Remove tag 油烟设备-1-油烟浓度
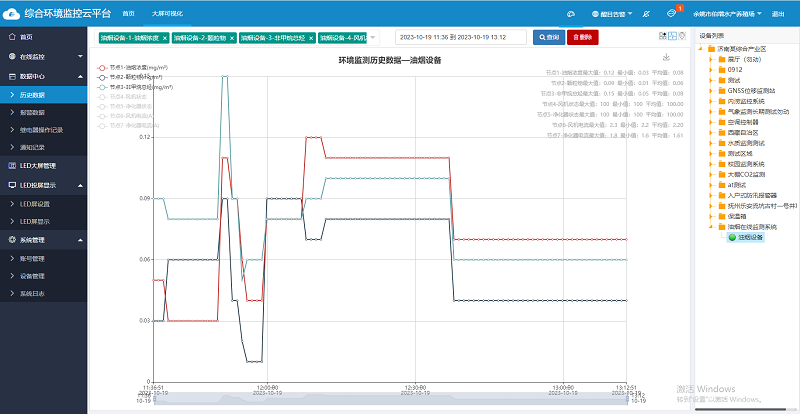 (x=164, y=38)
